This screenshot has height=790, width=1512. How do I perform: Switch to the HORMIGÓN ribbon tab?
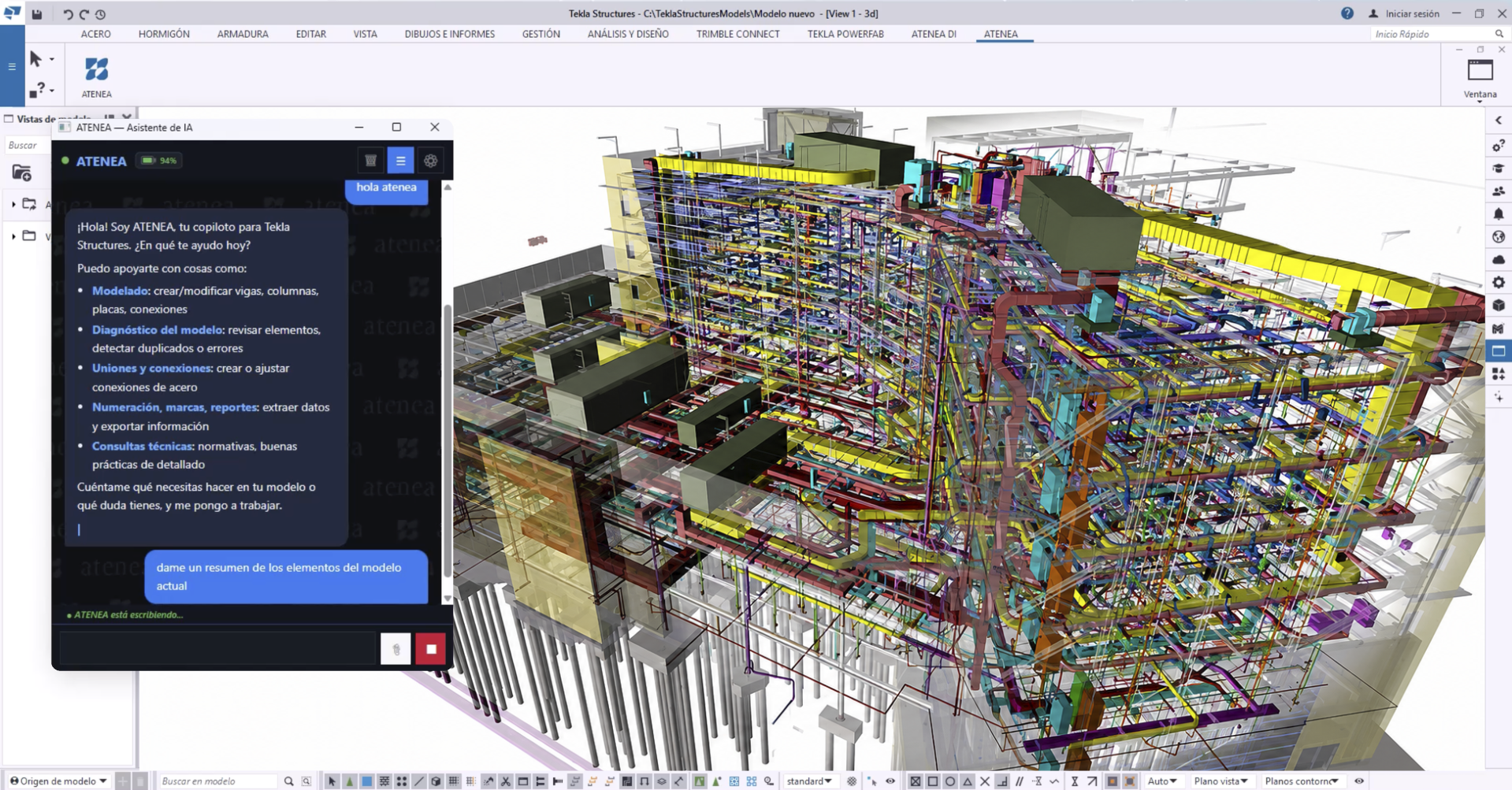(x=164, y=34)
